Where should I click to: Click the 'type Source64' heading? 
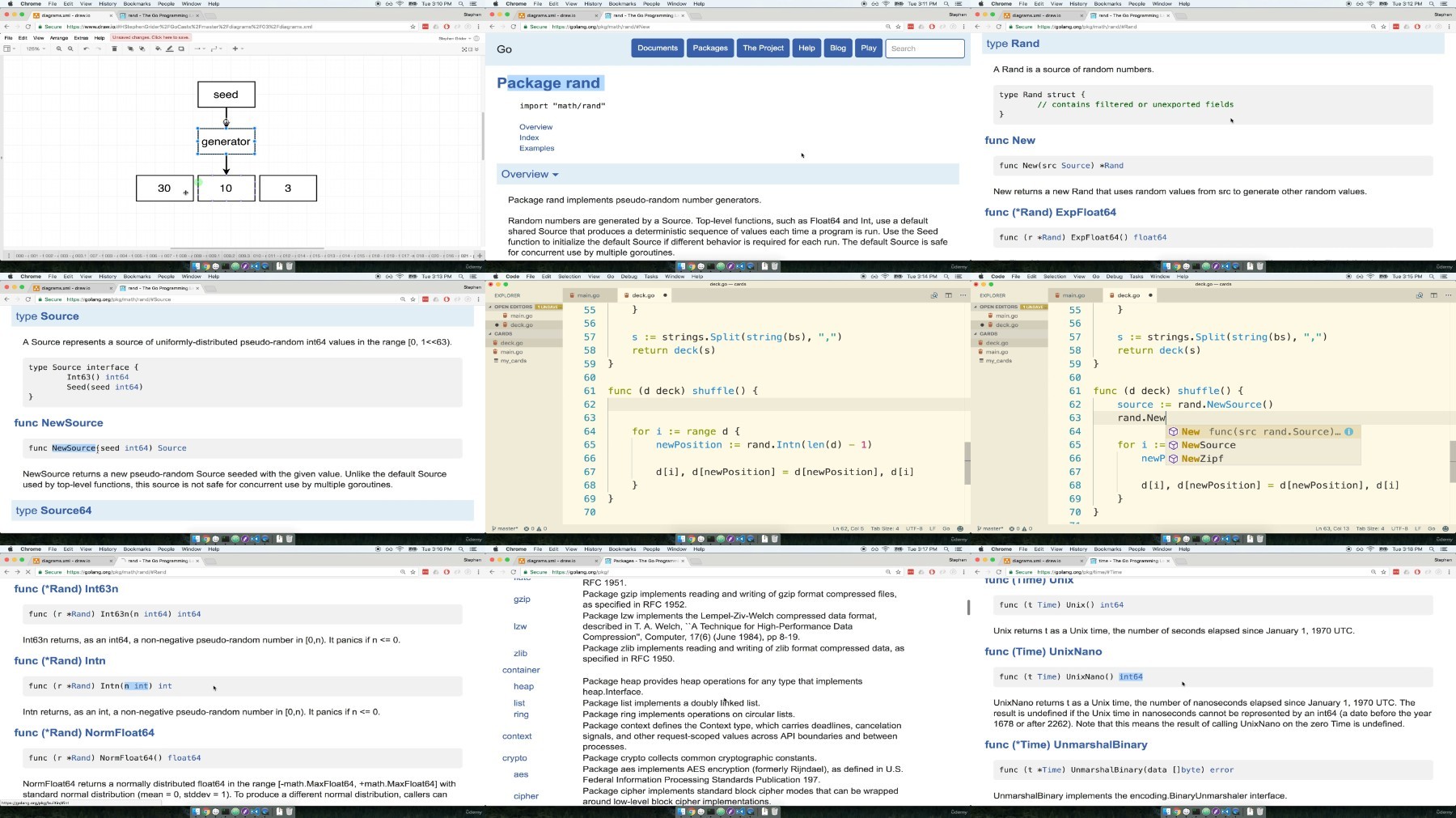point(53,511)
